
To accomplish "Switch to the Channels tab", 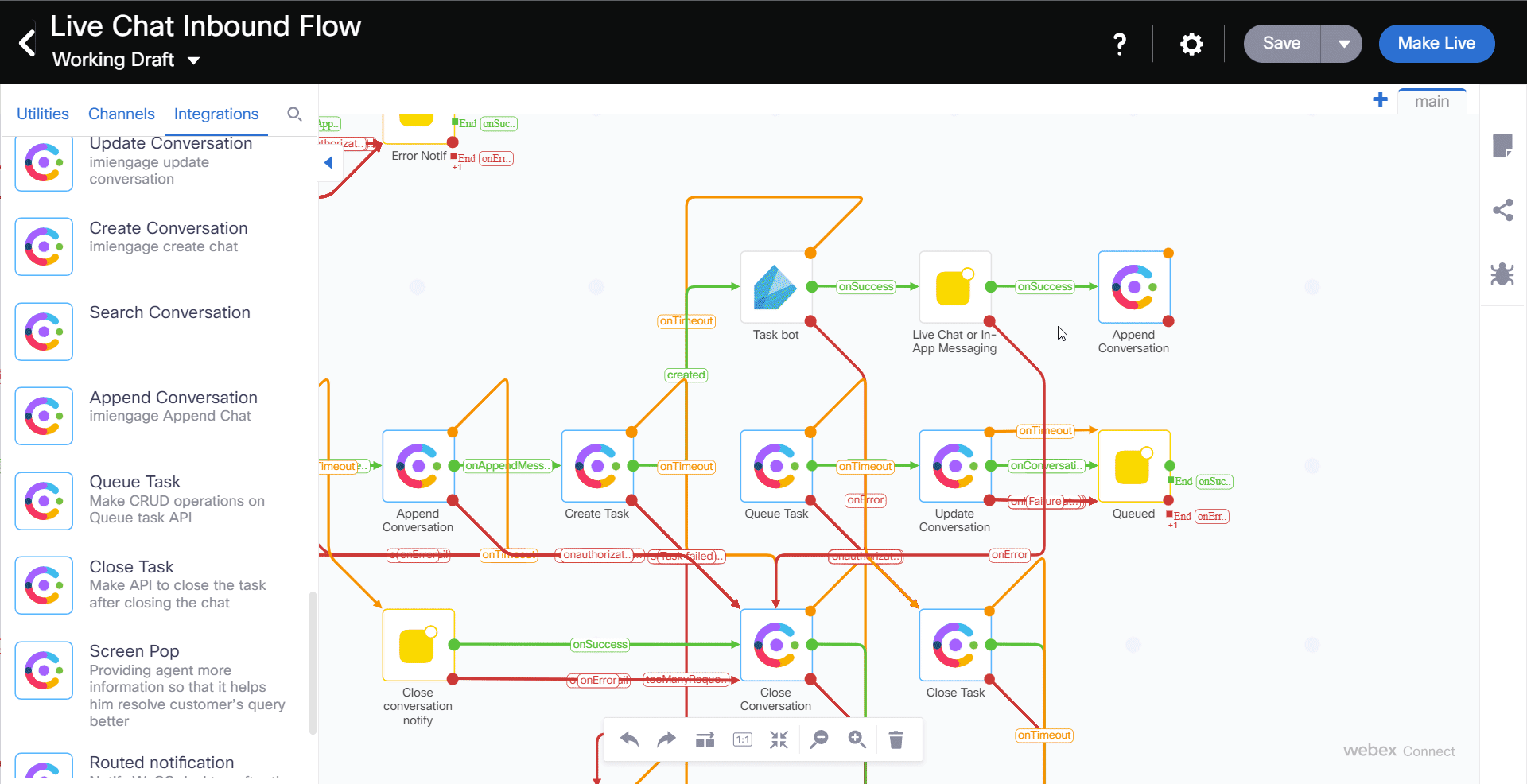I will pyautogui.click(x=122, y=114).
